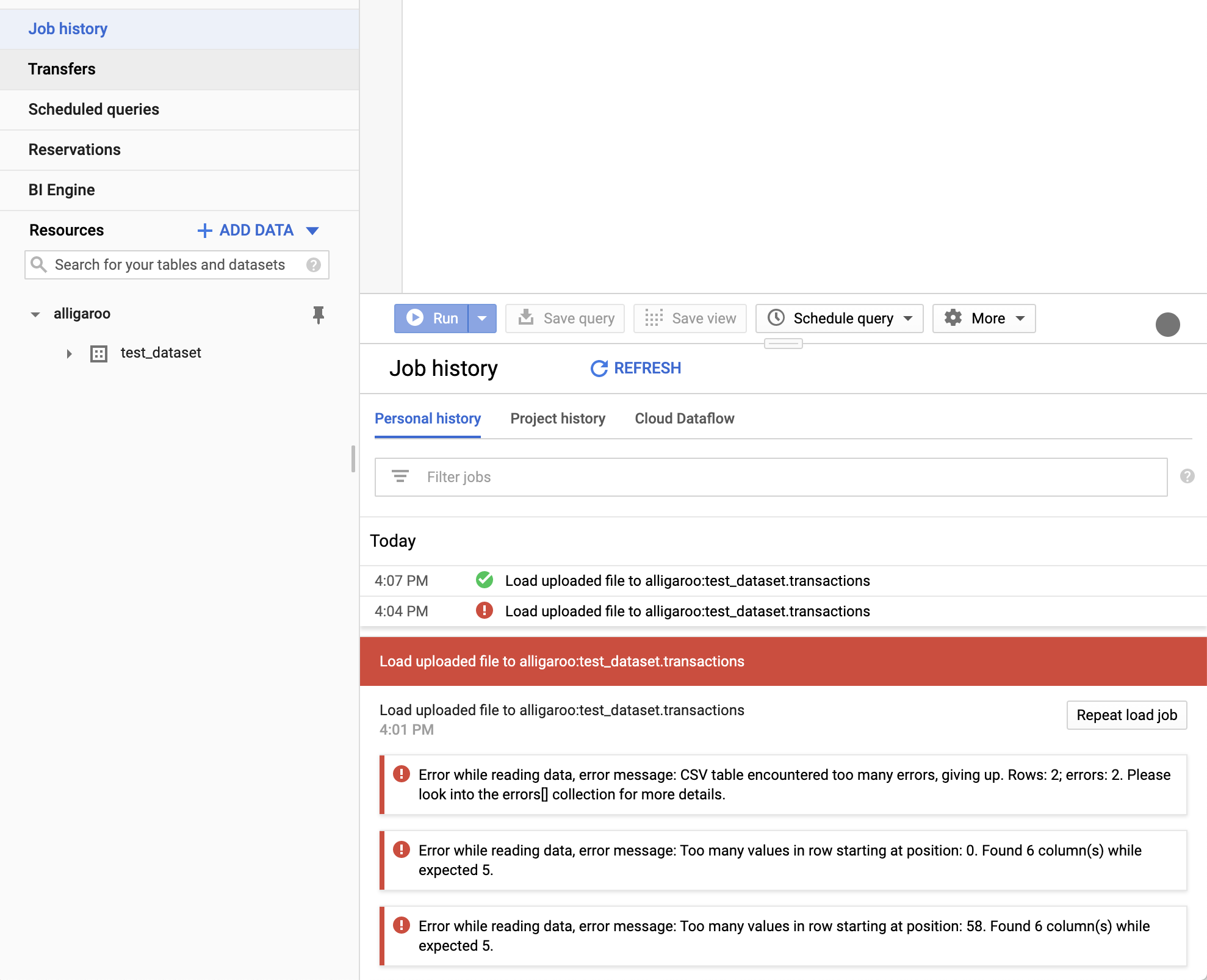
Task: Click the red error icon on the 4:04 PM job
Action: pos(485,611)
